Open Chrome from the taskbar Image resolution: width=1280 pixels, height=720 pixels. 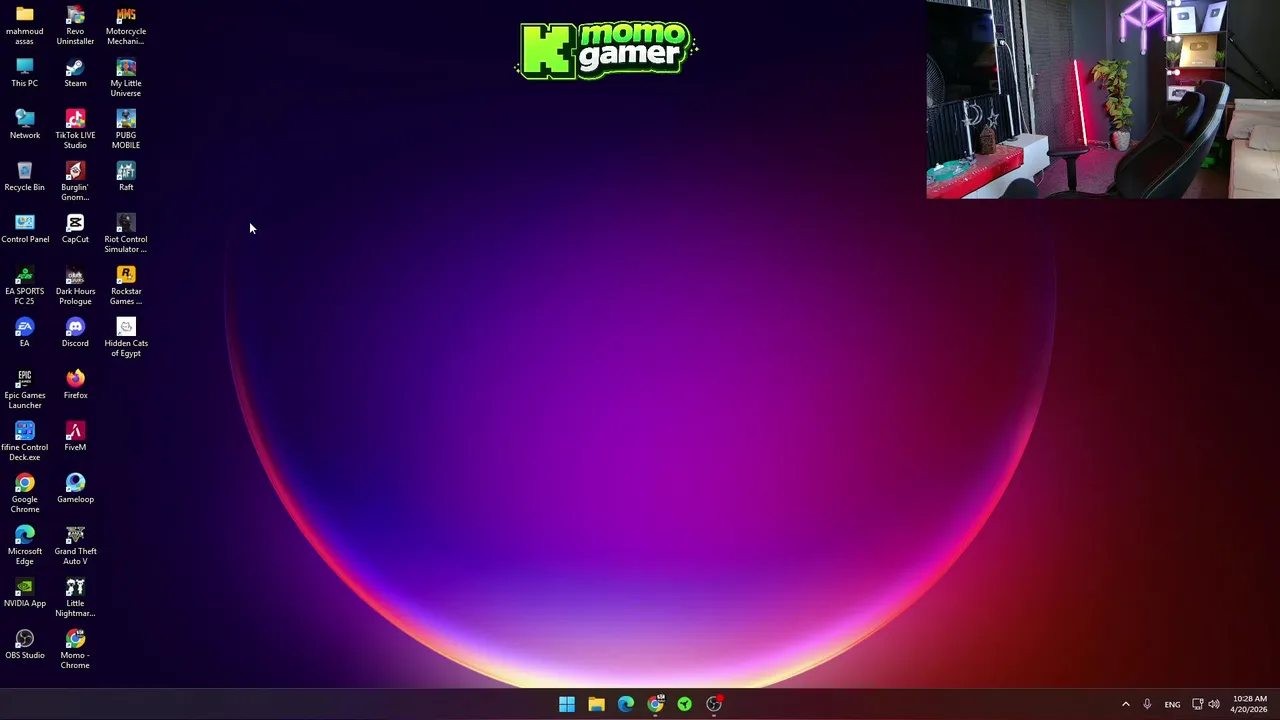655,704
